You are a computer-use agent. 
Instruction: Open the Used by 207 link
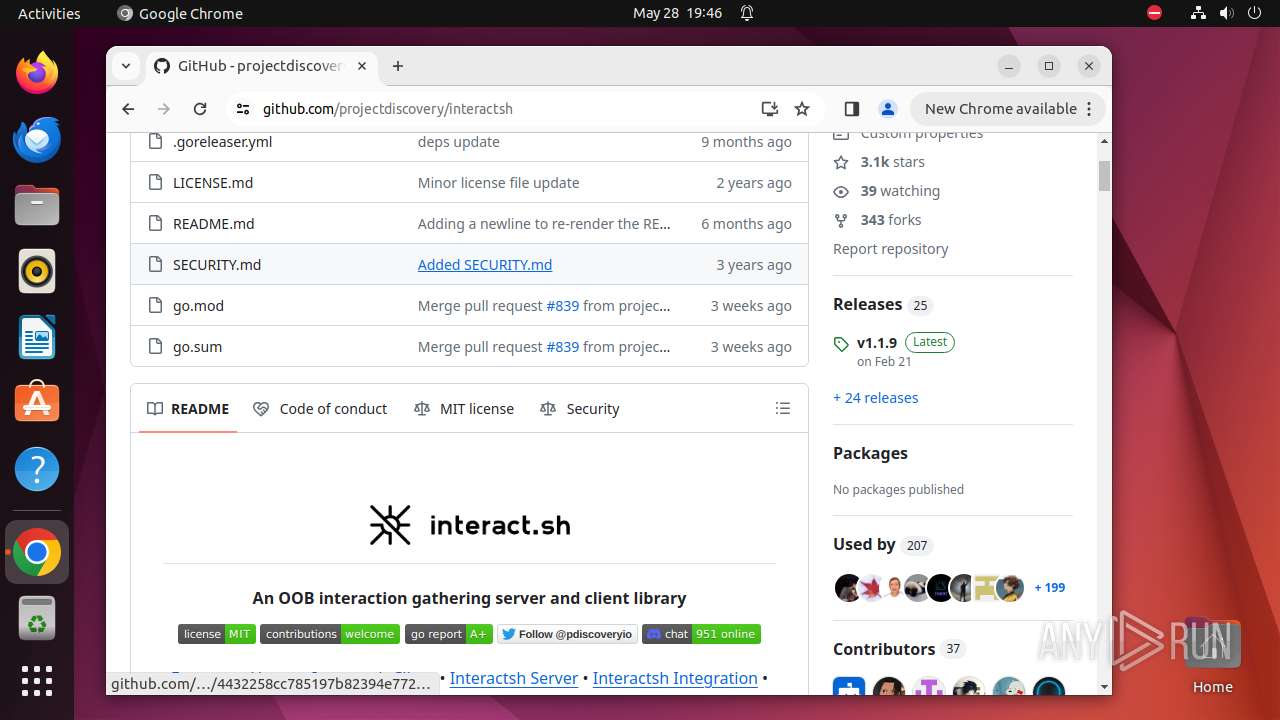click(x=882, y=545)
